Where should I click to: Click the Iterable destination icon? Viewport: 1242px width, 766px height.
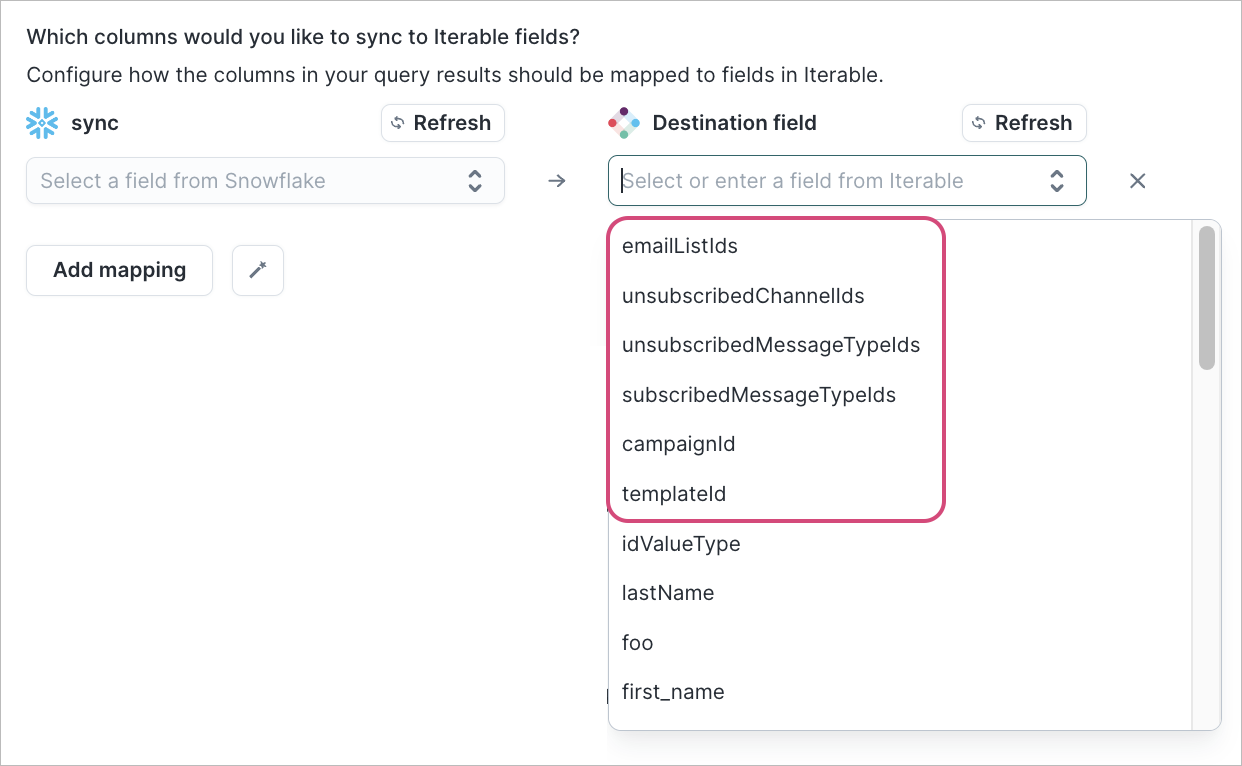pyautogui.click(x=624, y=122)
